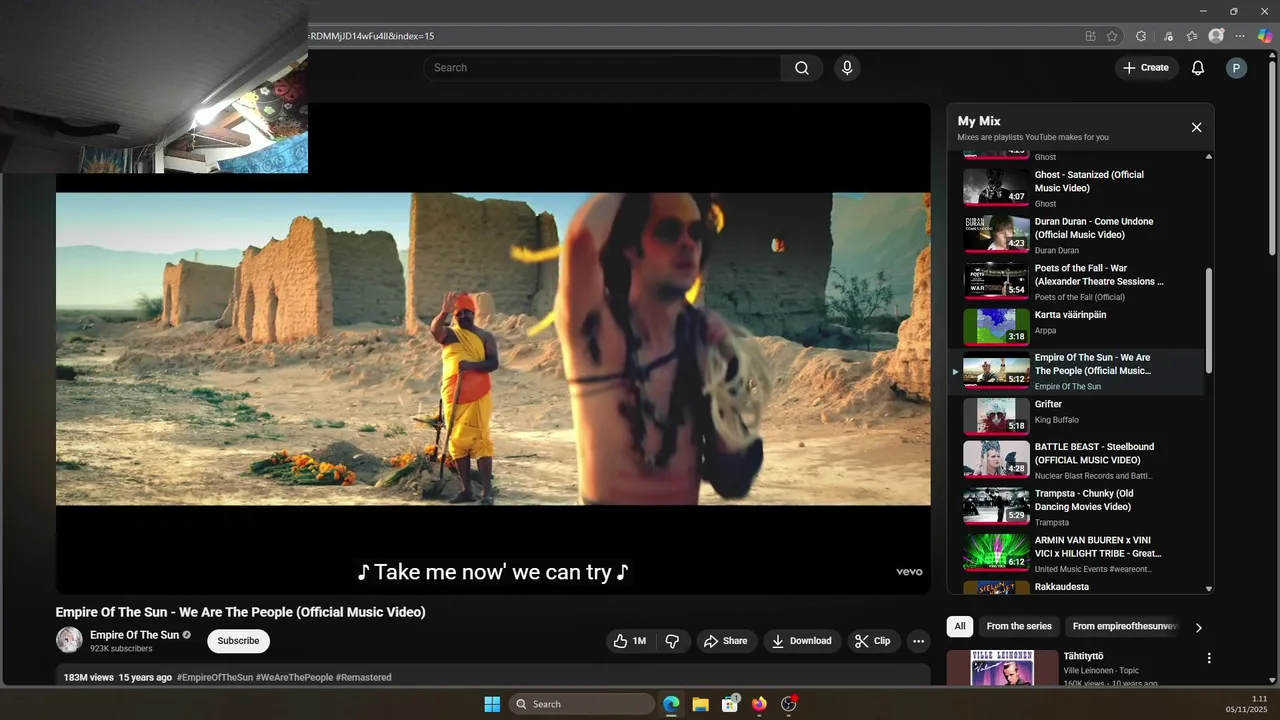Viewport: 1280px width, 720px height.
Task: Open the Empire Of The Sun channel name
Action: click(134, 635)
